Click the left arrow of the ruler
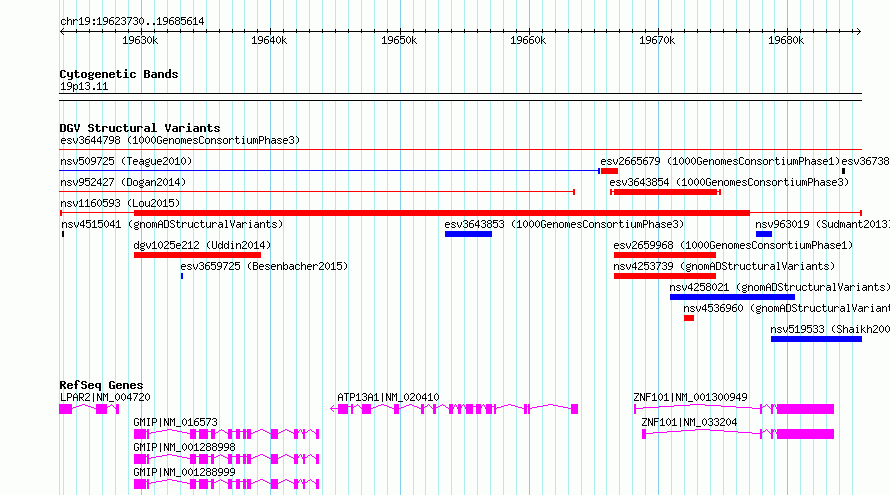The height and width of the screenshot is (495, 890). (x=62, y=31)
